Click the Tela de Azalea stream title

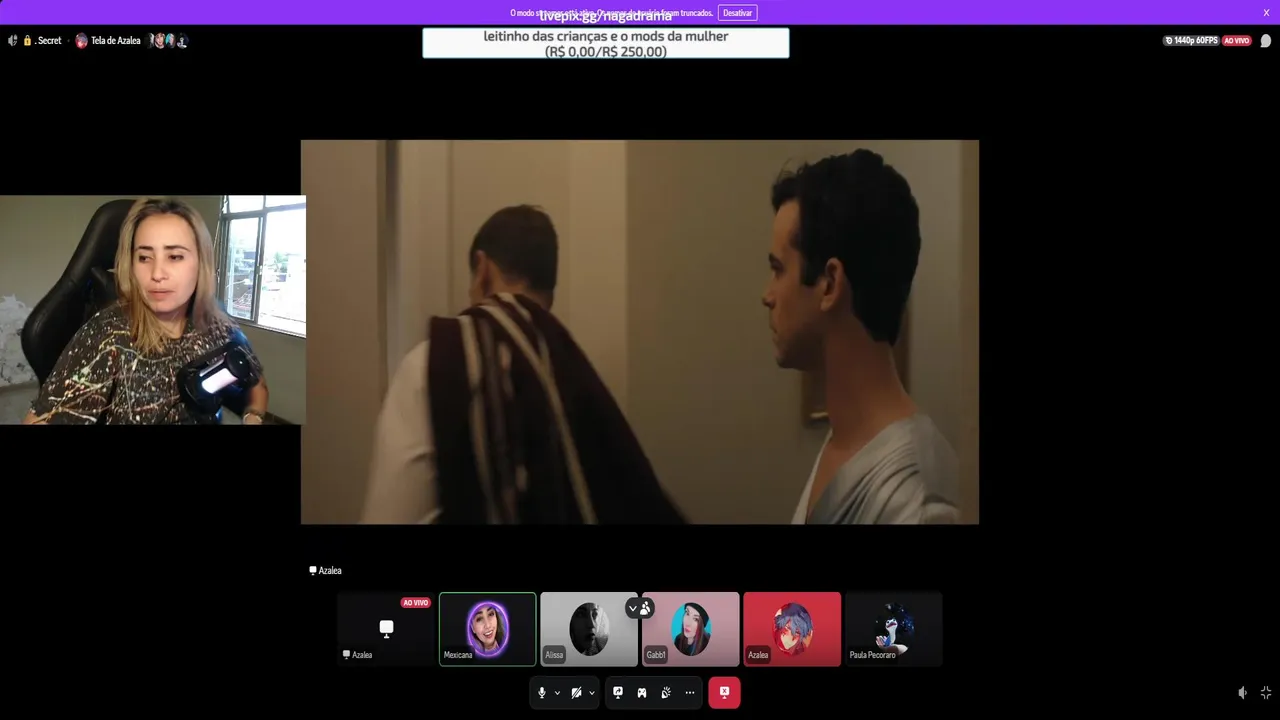point(116,41)
